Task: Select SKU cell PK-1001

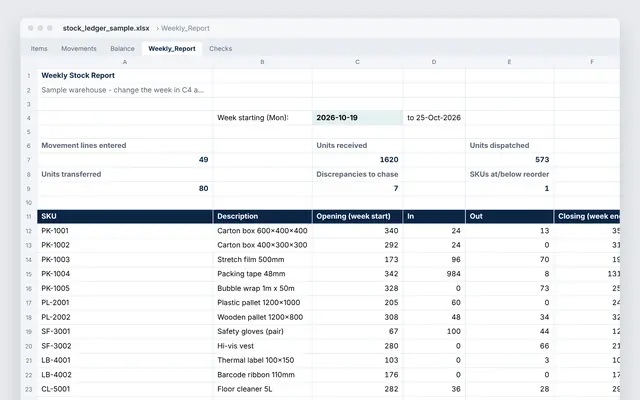Action: tap(125, 231)
